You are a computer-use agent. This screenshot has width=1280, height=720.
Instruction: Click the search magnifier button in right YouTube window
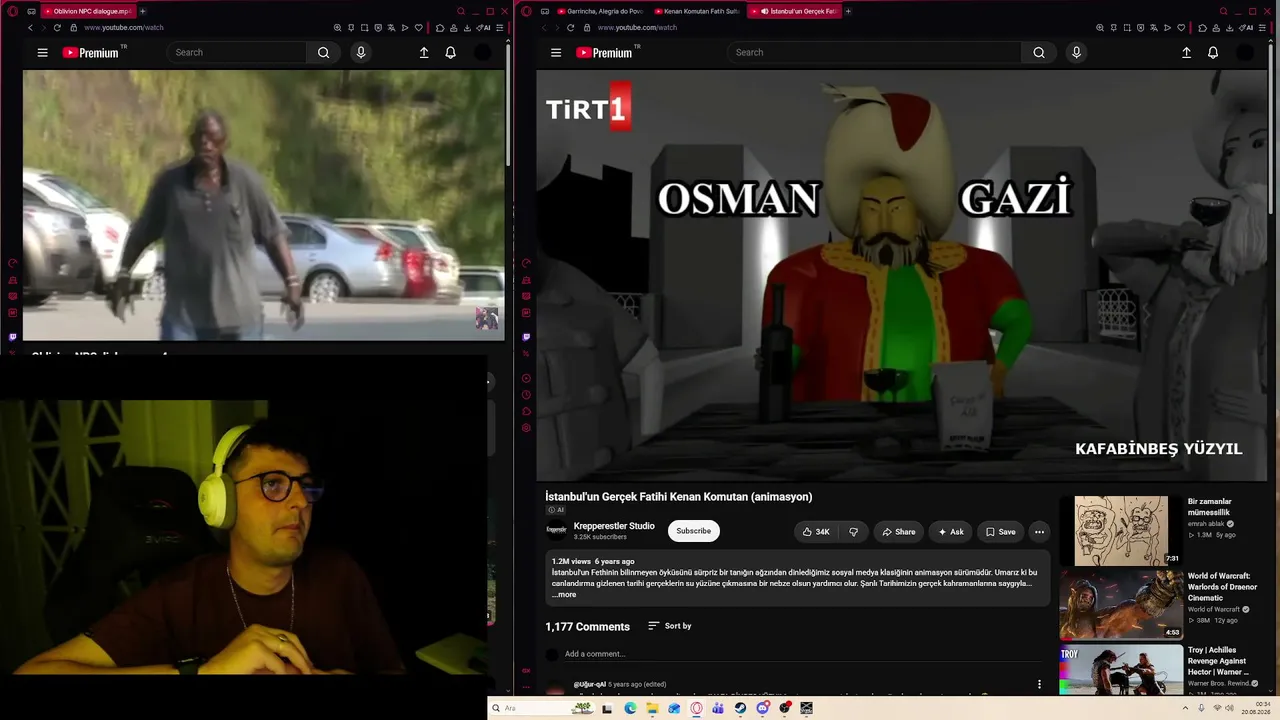point(1039,53)
